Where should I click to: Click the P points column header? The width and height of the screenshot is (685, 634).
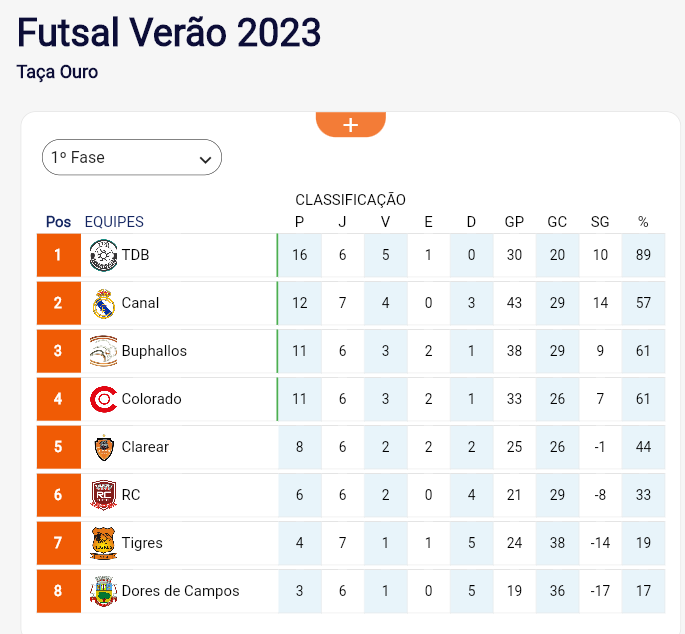(x=299, y=222)
